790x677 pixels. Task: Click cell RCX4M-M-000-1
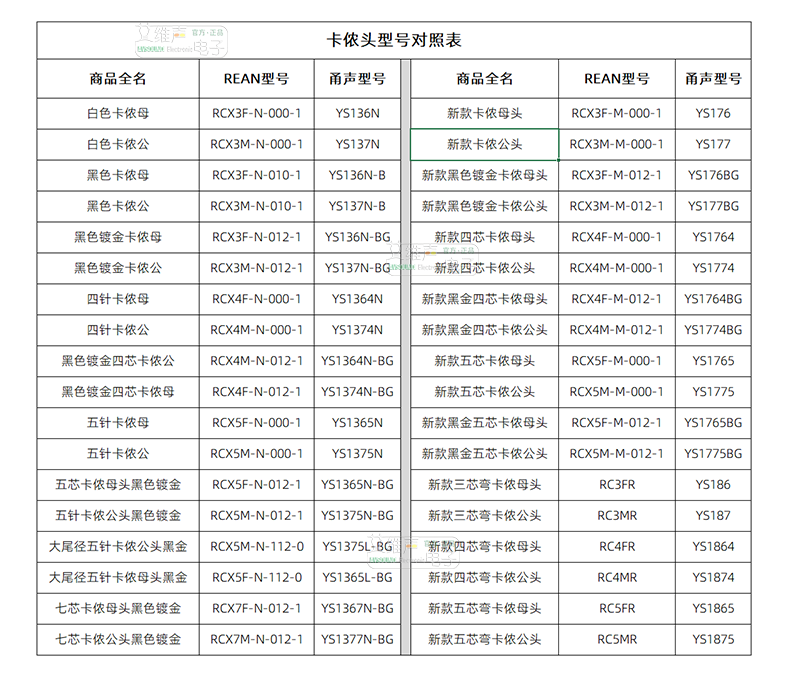(617, 268)
